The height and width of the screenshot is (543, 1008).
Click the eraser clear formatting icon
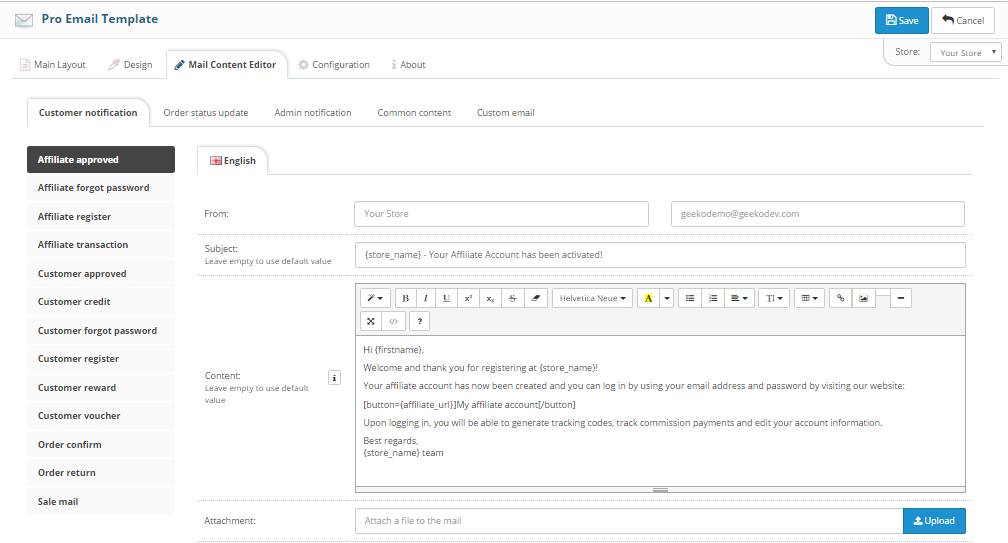coord(534,298)
